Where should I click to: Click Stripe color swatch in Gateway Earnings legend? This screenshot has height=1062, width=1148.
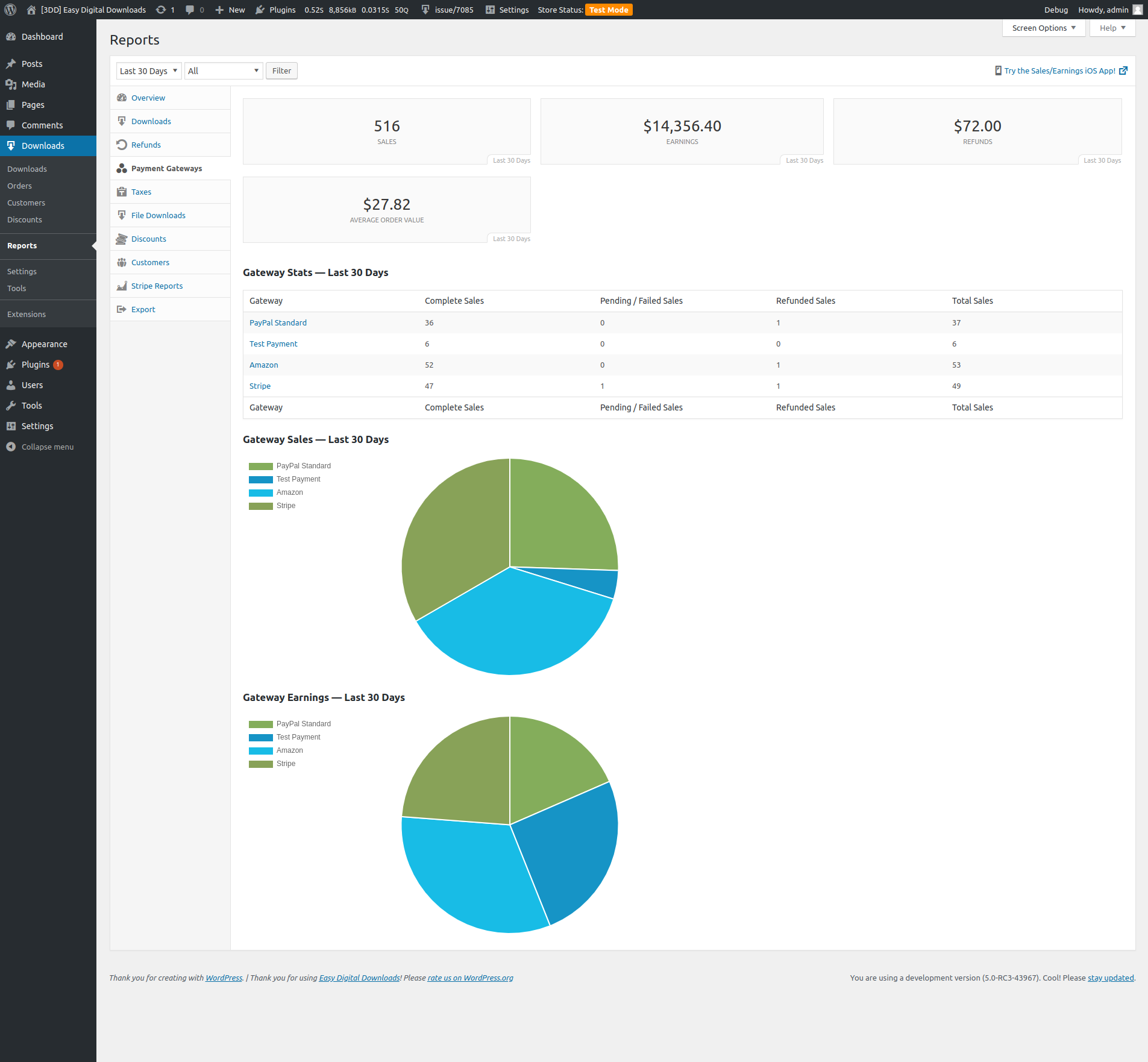tap(260, 764)
